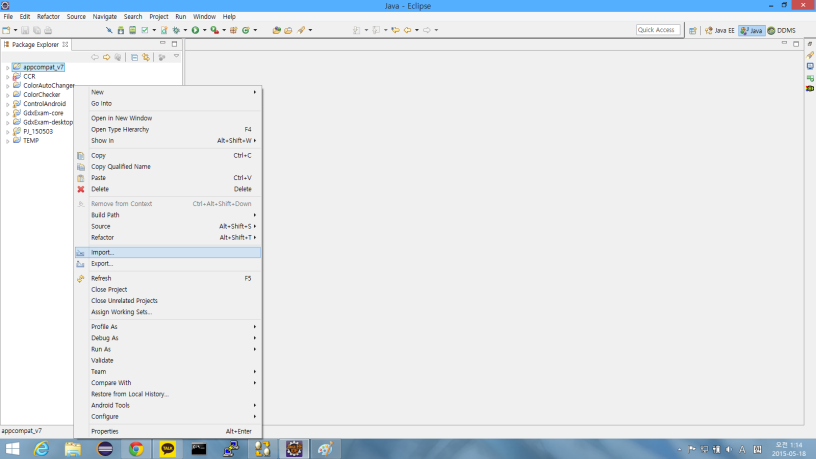Select Import... from the context menu
The height and width of the screenshot is (459, 816).
tap(103, 252)
